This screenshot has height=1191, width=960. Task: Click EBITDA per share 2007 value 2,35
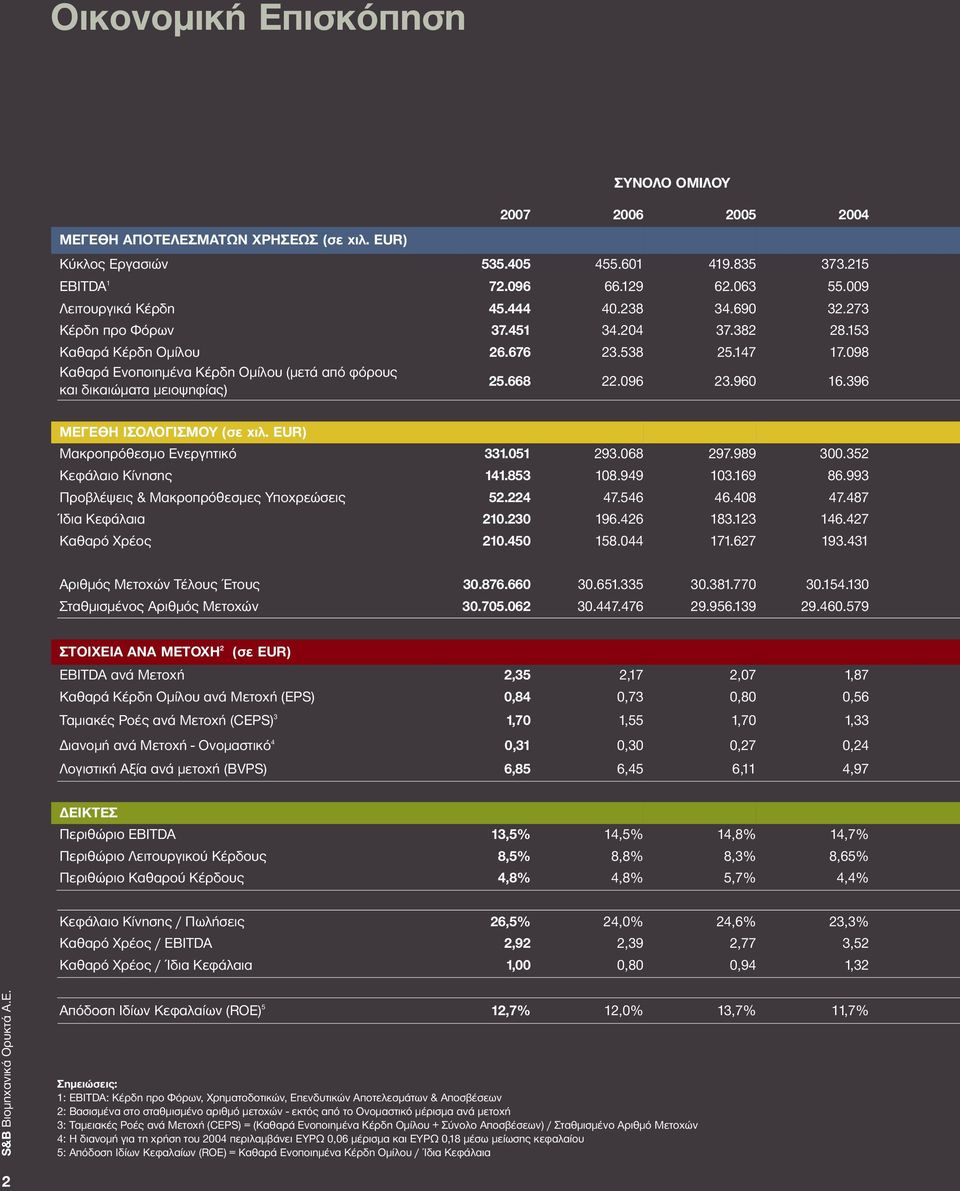point(517,674)
